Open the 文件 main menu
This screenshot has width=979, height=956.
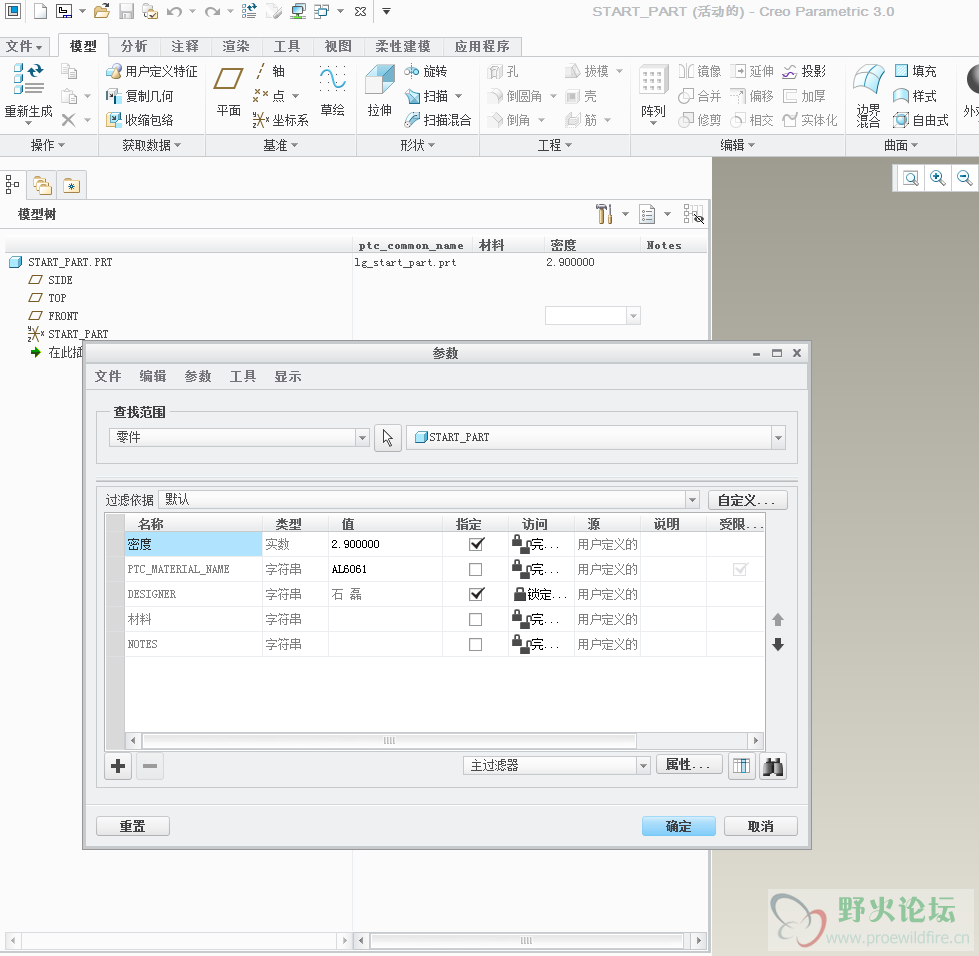[x=24, y=46]
